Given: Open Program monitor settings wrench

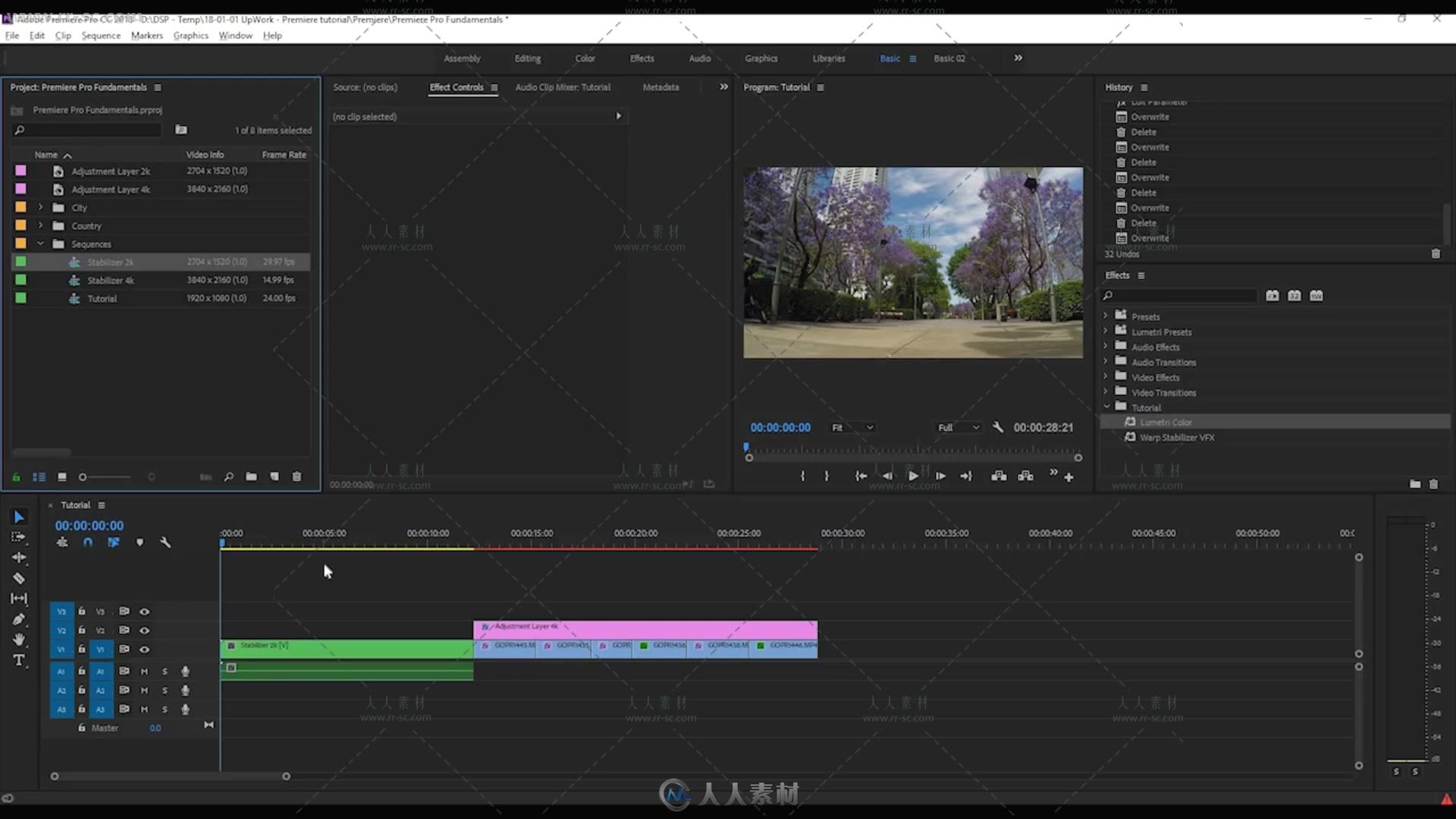Looking at the screenshot, I should [998, 428].
